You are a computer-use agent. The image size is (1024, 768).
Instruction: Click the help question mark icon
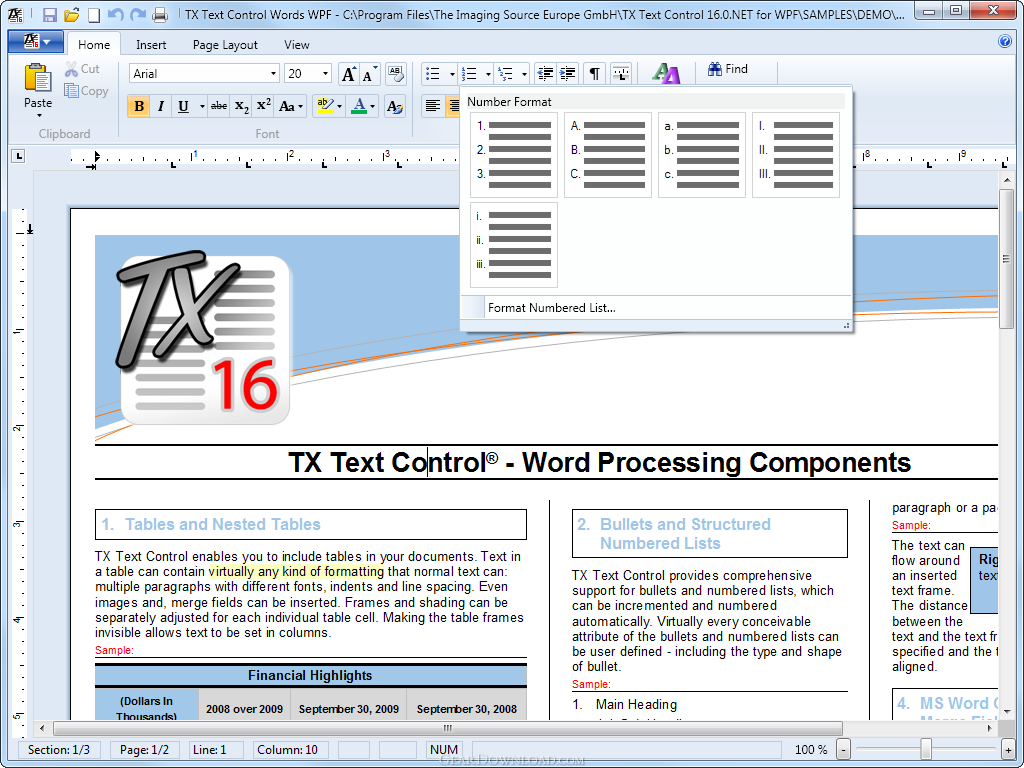1005,41
